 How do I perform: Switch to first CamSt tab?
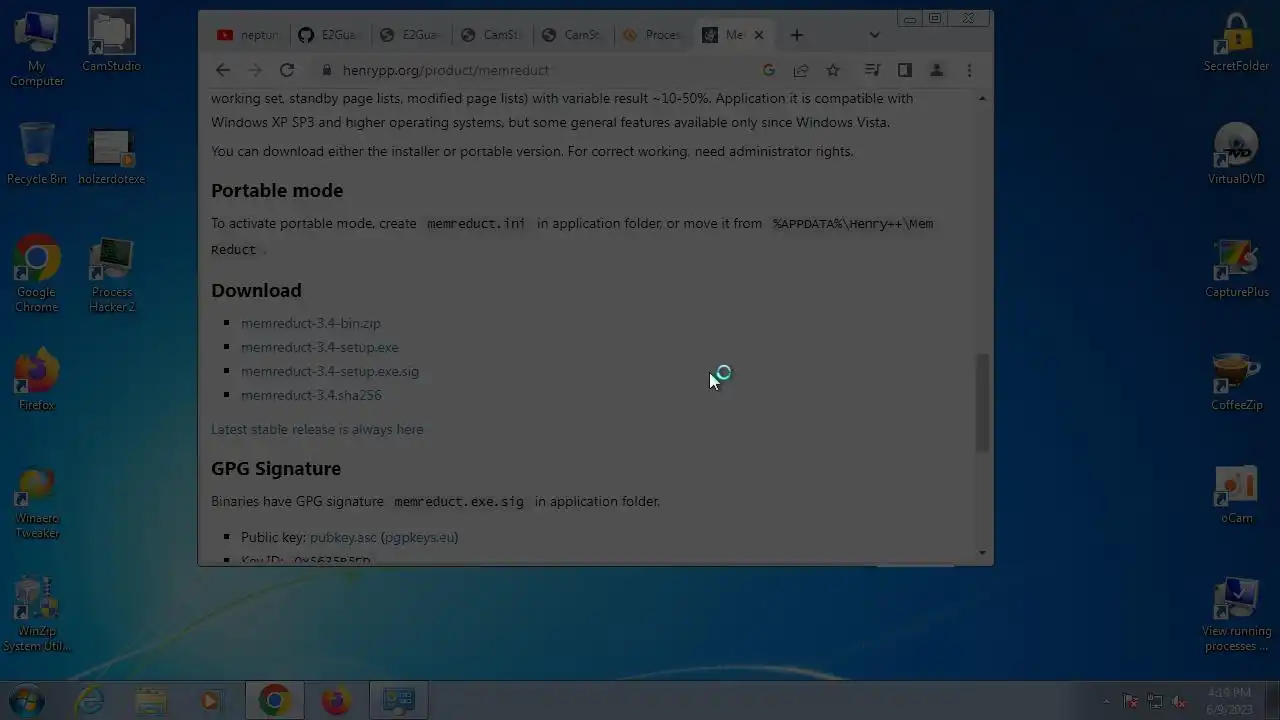(490, 35)
